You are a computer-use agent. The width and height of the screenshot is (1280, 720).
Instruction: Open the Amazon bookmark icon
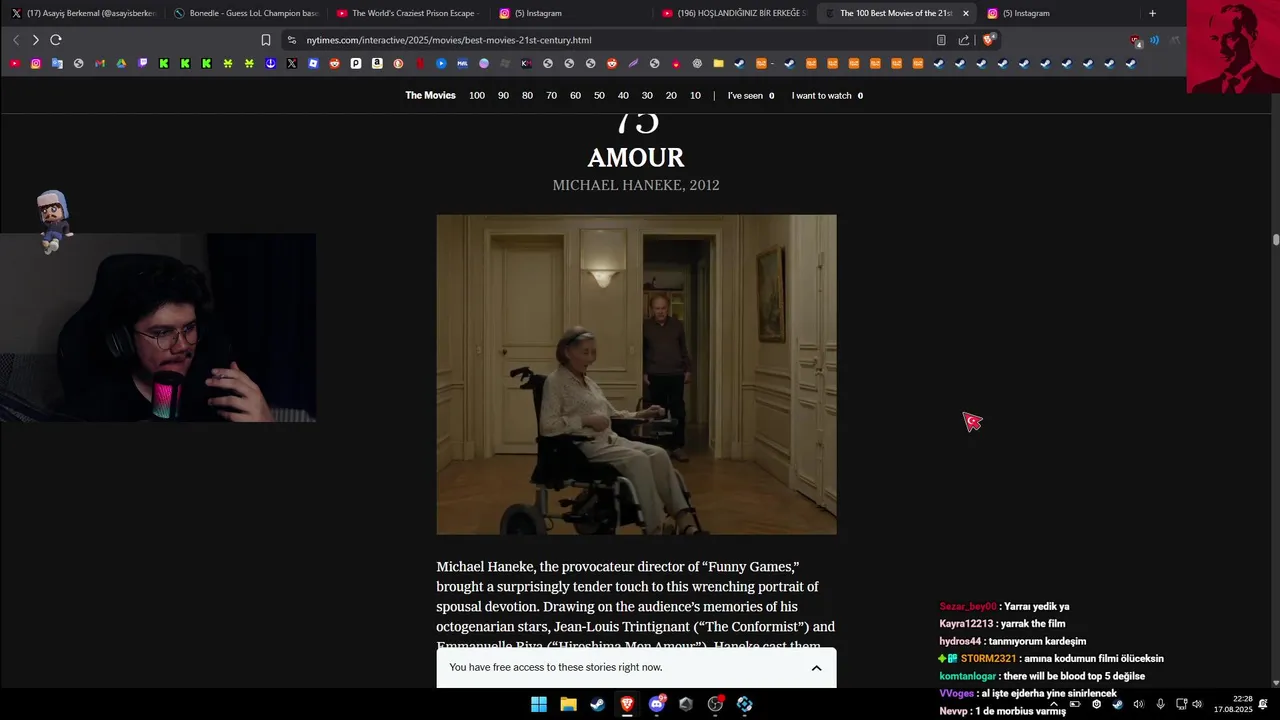(377, 63)
